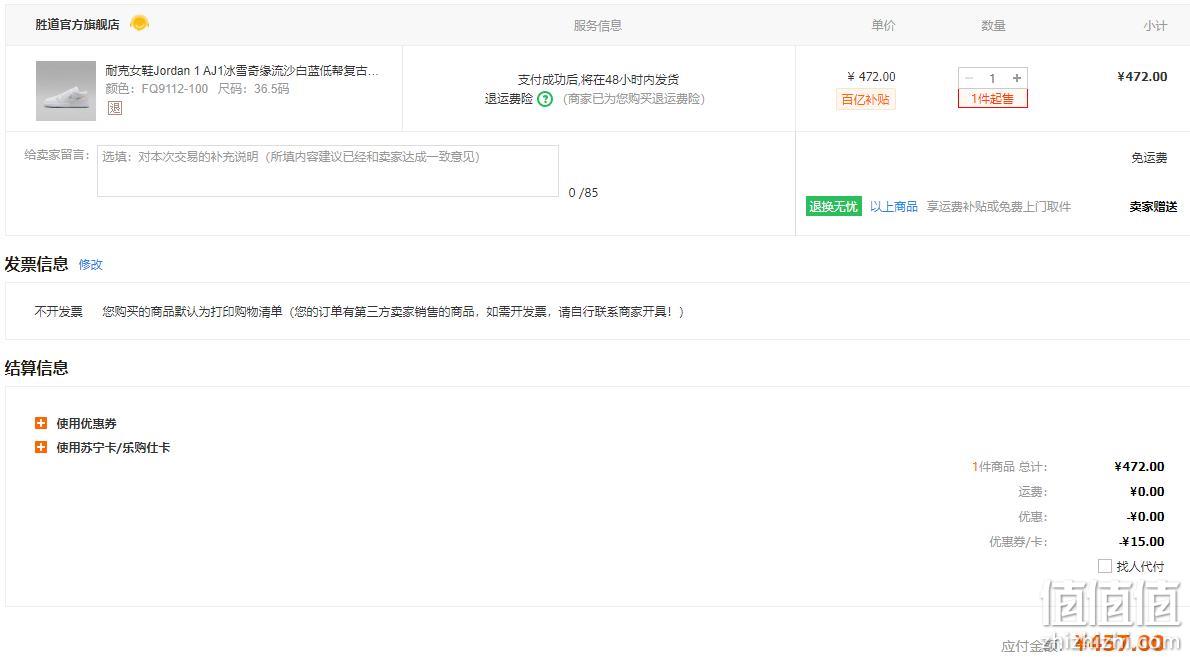Image resolution: width=1190 pixels, height=659 pixels.
Task: Click the 服务信息 column header
Action: [598, 25]
